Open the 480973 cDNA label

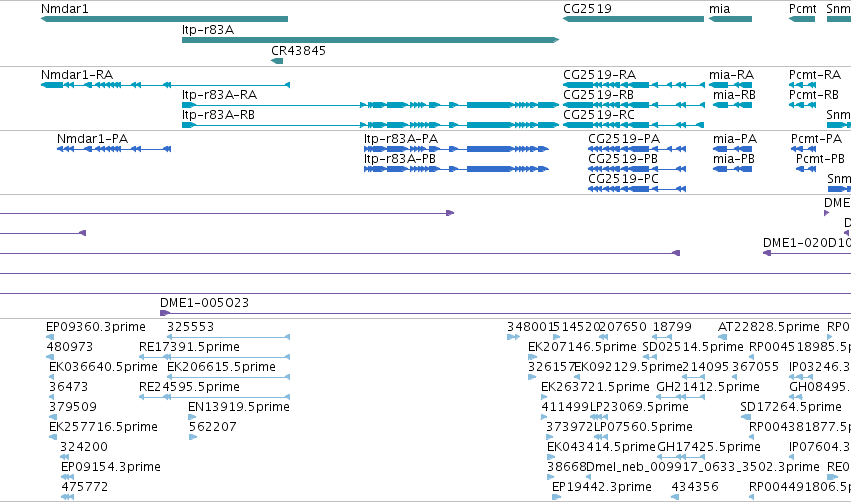click(69, 346)
